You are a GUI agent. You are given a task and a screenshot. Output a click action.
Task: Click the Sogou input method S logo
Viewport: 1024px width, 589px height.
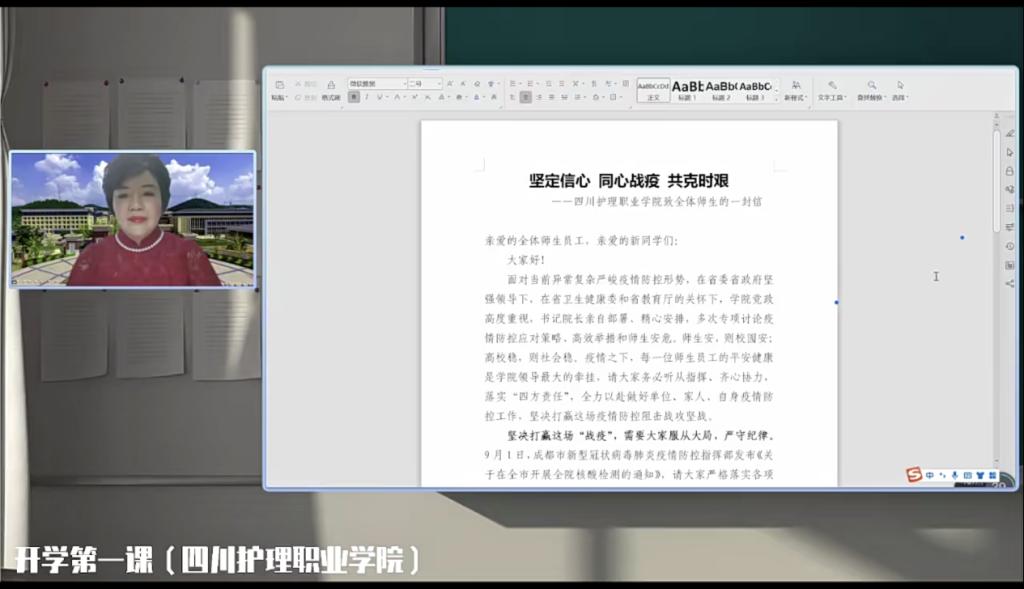(x=913, y=474)
